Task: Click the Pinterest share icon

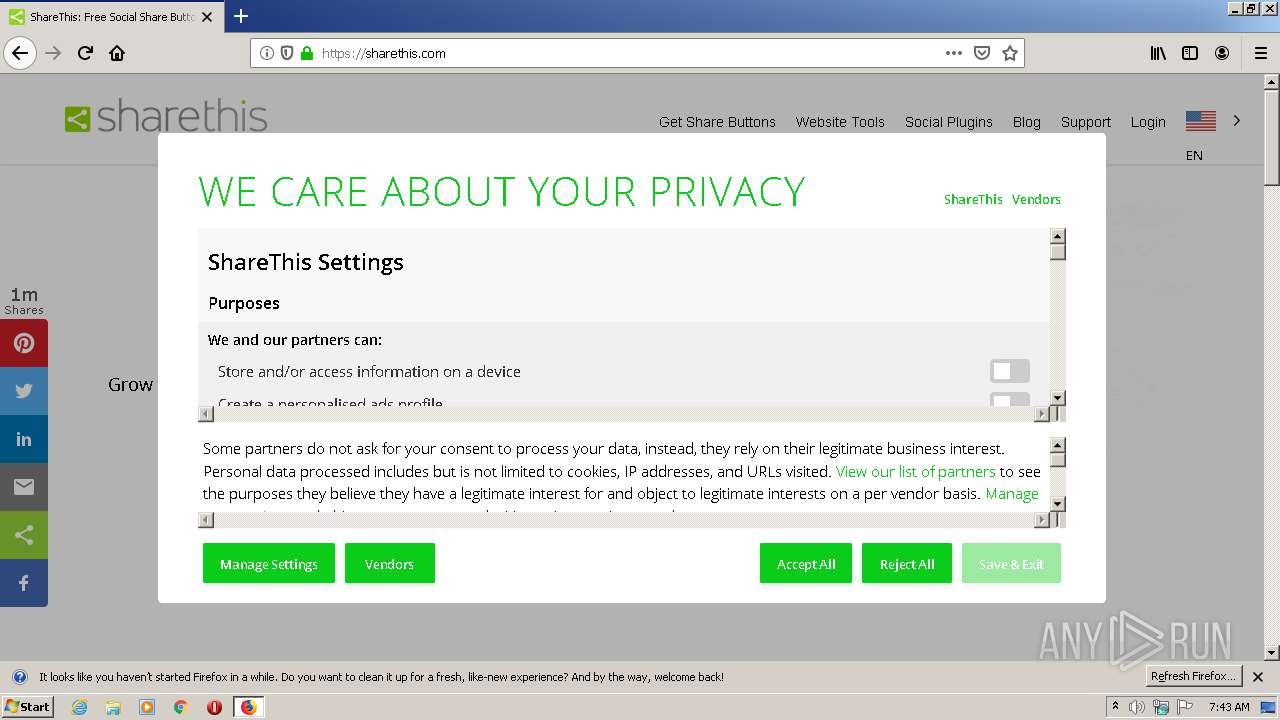Action: tap(24, 343)
